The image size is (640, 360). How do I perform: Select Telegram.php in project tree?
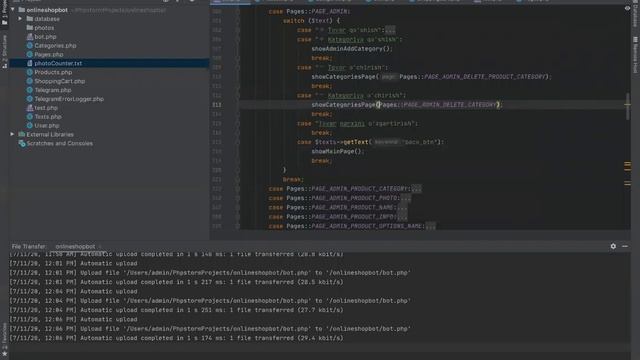pyautogui.click(x=53, y=90)
